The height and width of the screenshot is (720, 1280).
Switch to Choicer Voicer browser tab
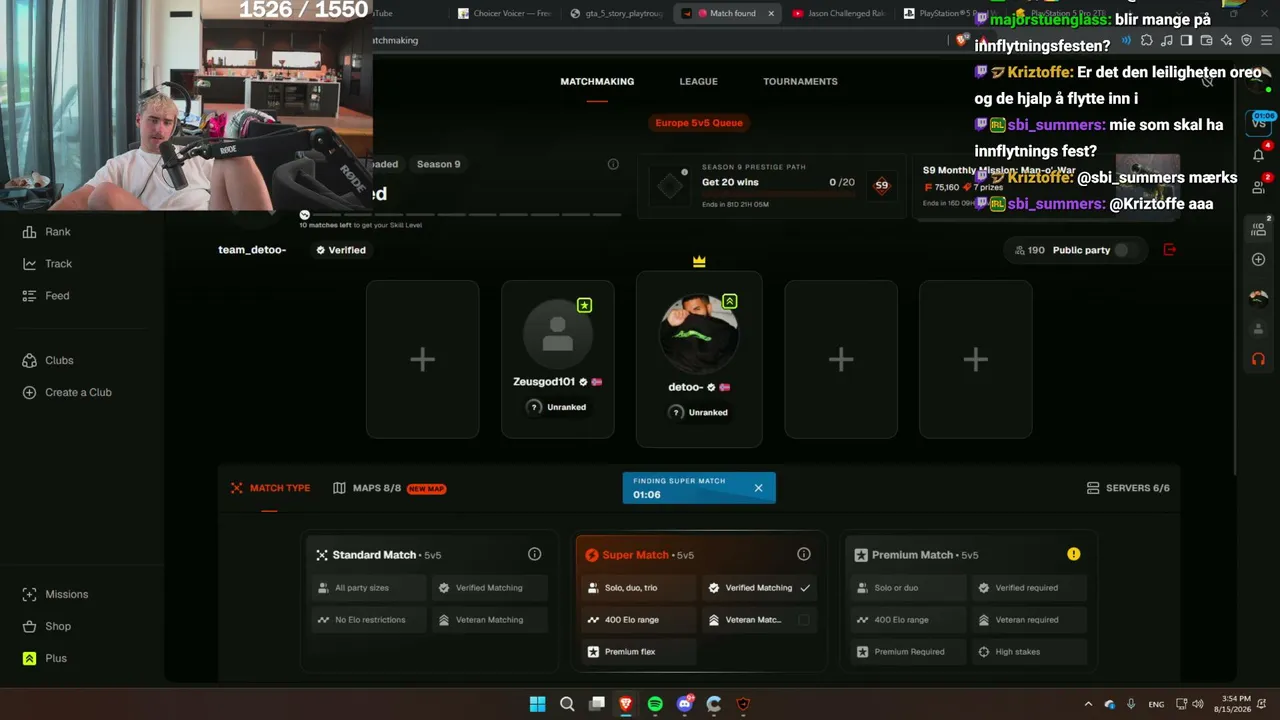click(504, 13)
